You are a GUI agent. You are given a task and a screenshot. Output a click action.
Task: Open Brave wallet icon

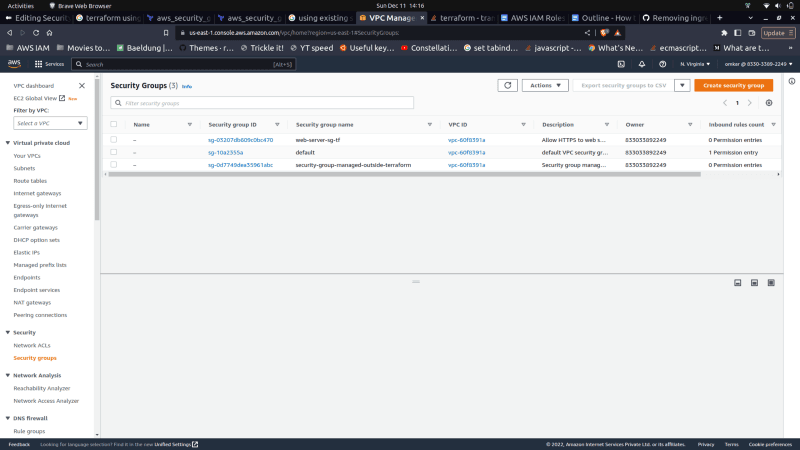tap(752, 33)
